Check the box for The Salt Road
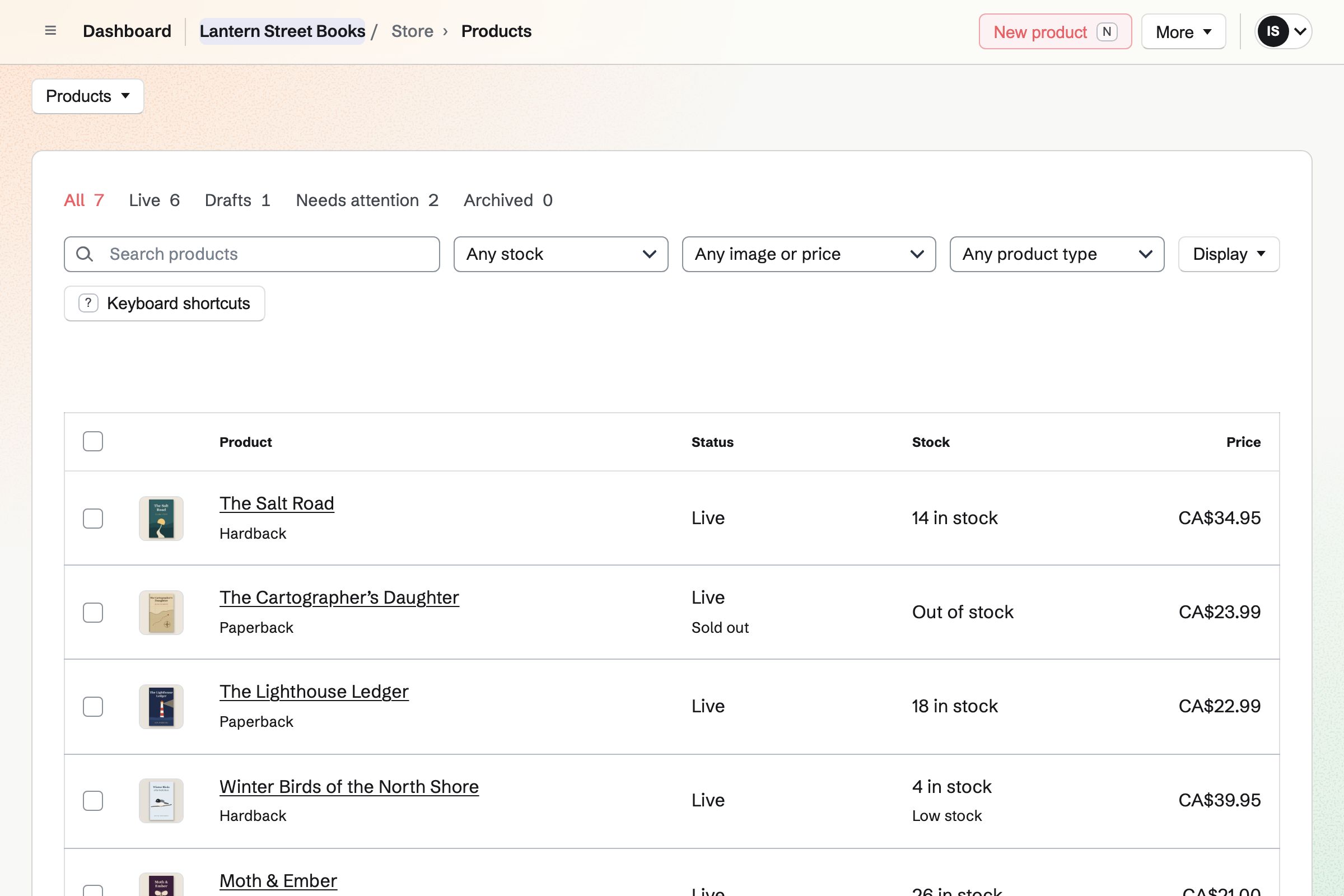Screen dimensions: 1344x896 click(92, 519)
